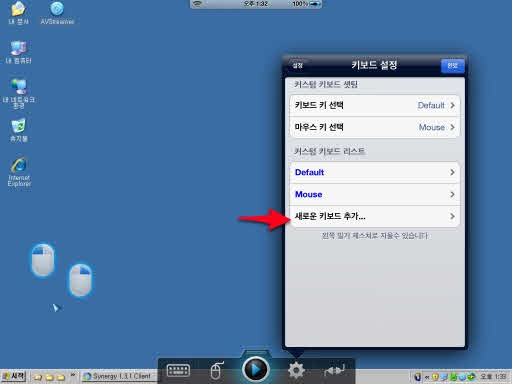
Task: Click the lower-right floating mouse overlay
Action: 80,280
